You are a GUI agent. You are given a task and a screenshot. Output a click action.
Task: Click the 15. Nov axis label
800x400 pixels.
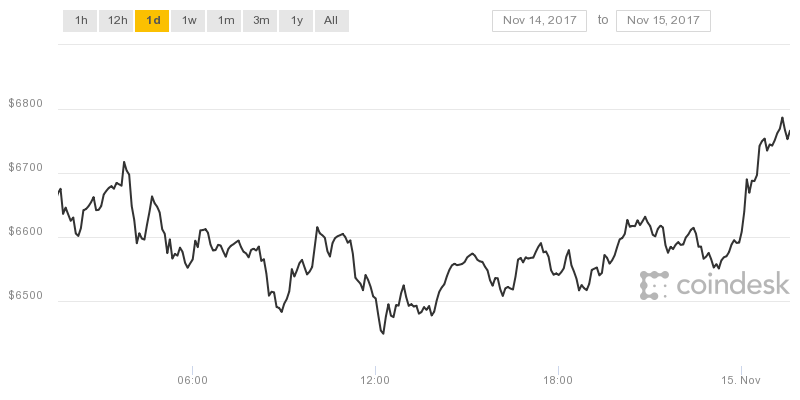tap(741, 381)
